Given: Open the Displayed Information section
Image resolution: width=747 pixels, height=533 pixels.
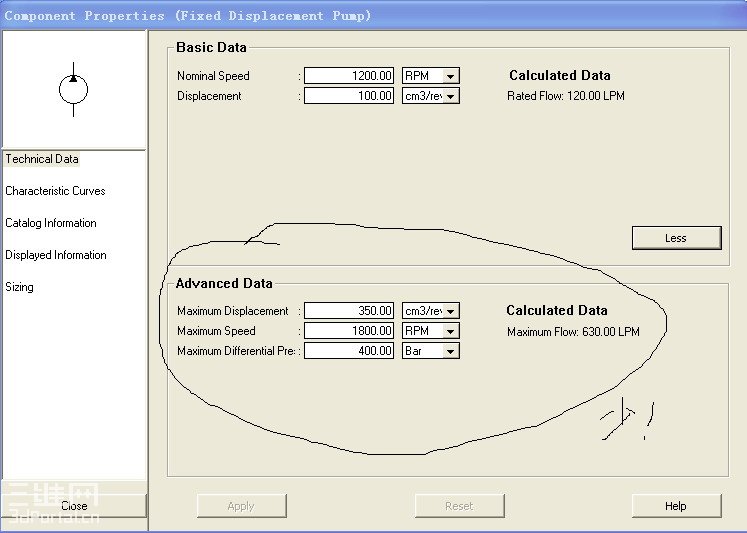Looking at the screenshot, I should (x=56, y=255).
